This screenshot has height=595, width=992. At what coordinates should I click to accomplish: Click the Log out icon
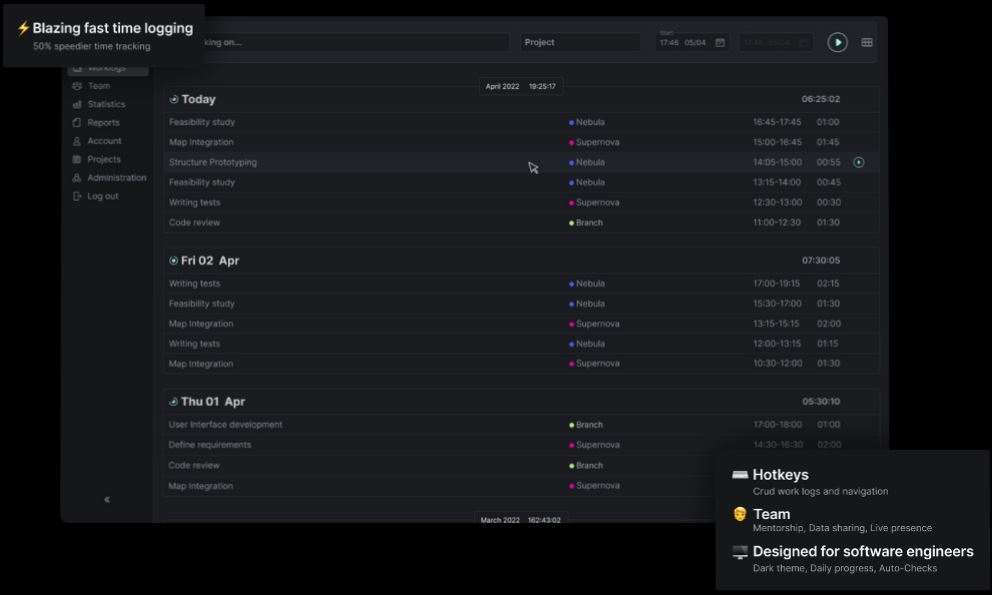point(77,196)
